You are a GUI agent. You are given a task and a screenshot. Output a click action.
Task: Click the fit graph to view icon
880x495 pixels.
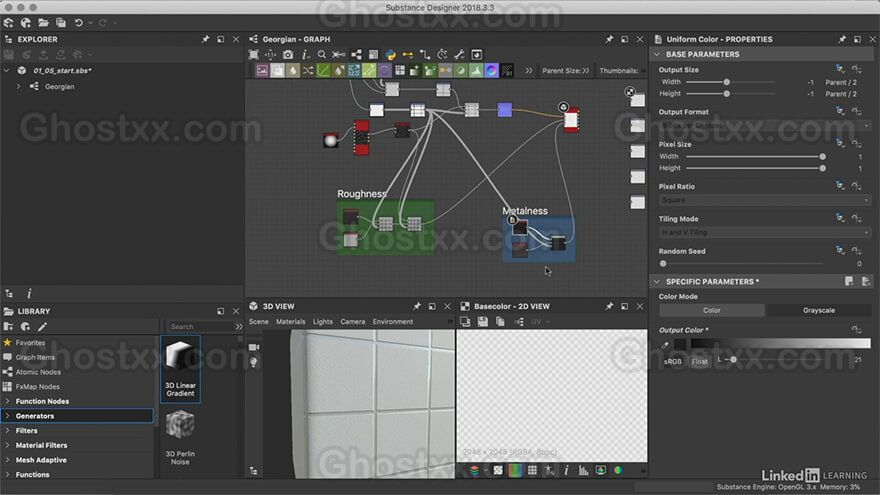point(254,54)
